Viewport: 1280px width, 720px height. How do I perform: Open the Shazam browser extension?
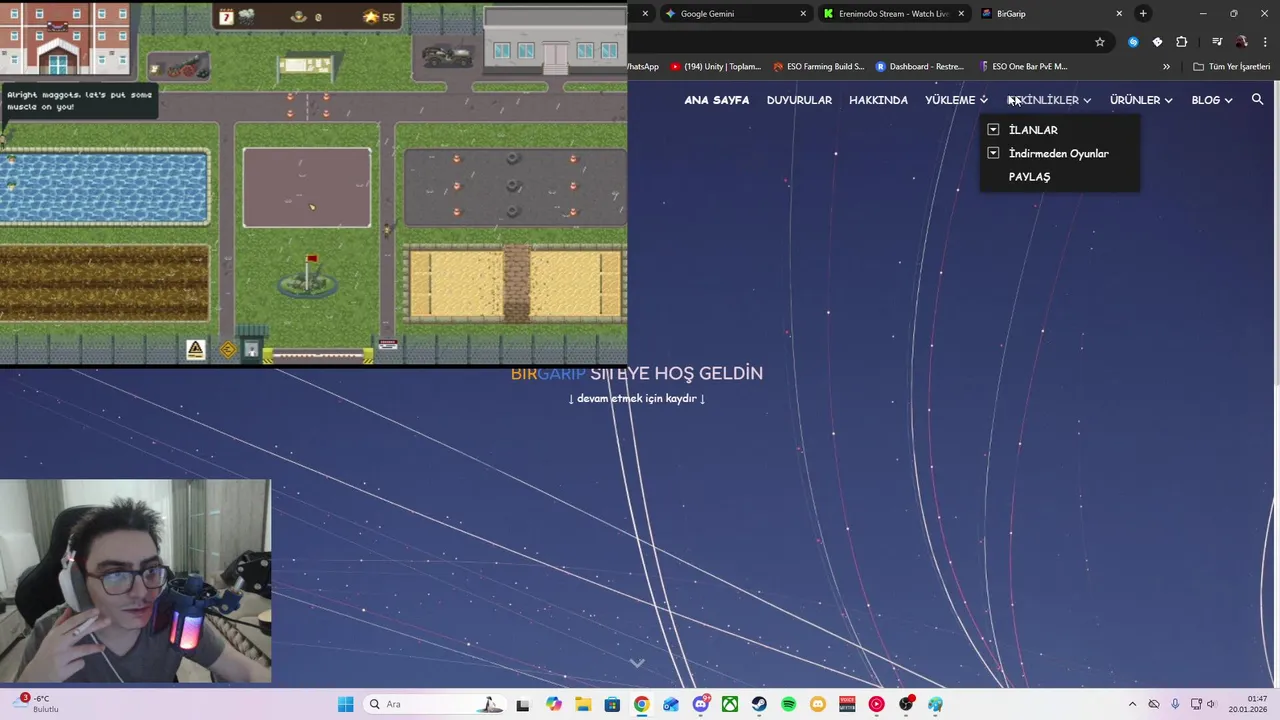tap(1133, 42)
